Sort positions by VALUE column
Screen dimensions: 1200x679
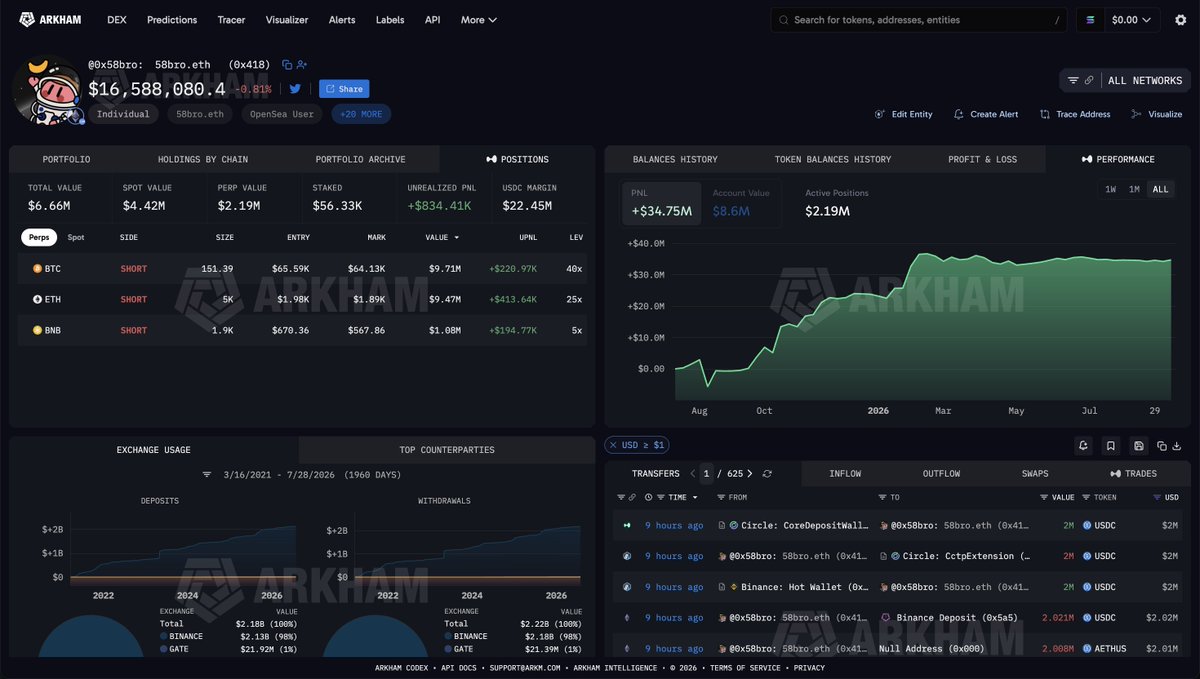(x=442, y=238)
